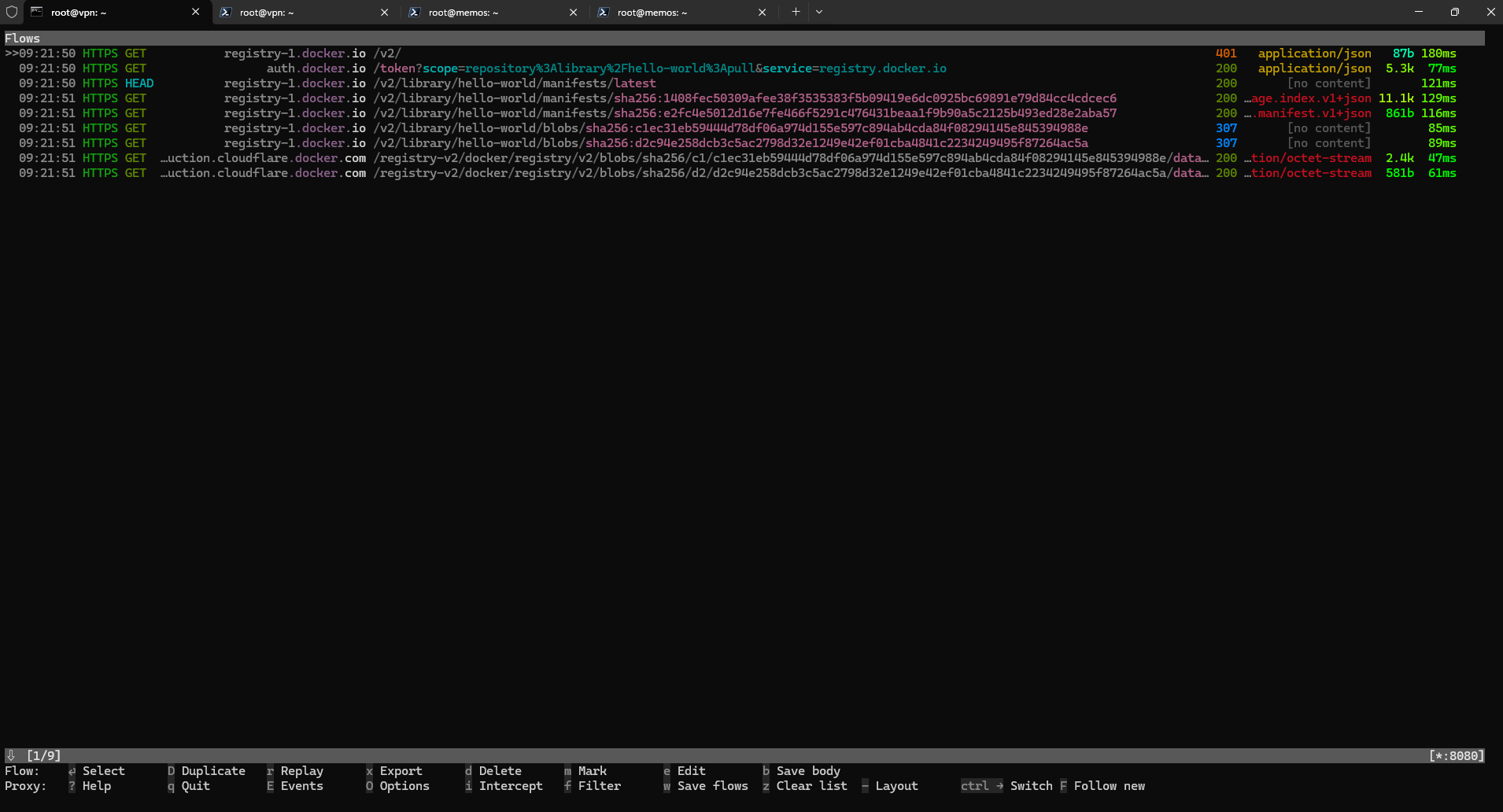
Task: Click the shield icon in title bar
Action: coord(12,12)
